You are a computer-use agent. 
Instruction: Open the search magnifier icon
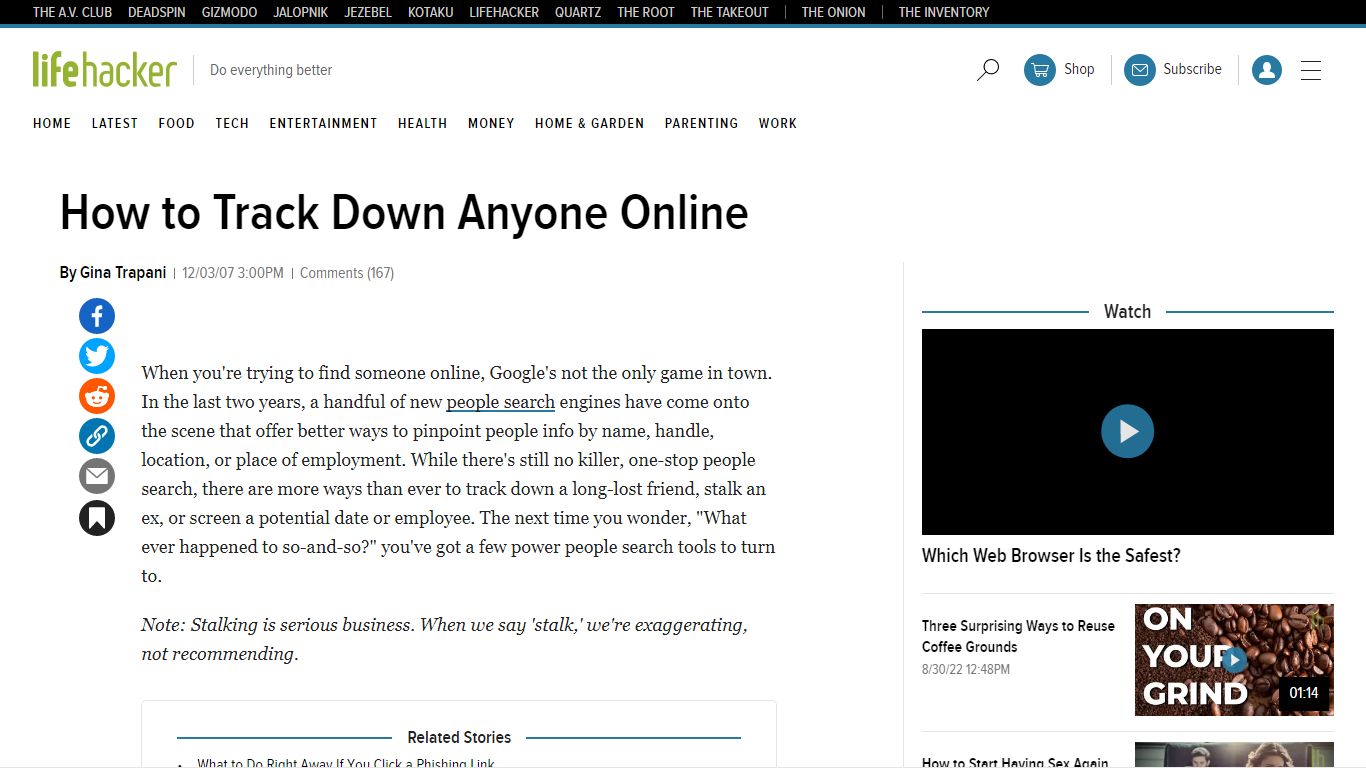click(988, 70)
